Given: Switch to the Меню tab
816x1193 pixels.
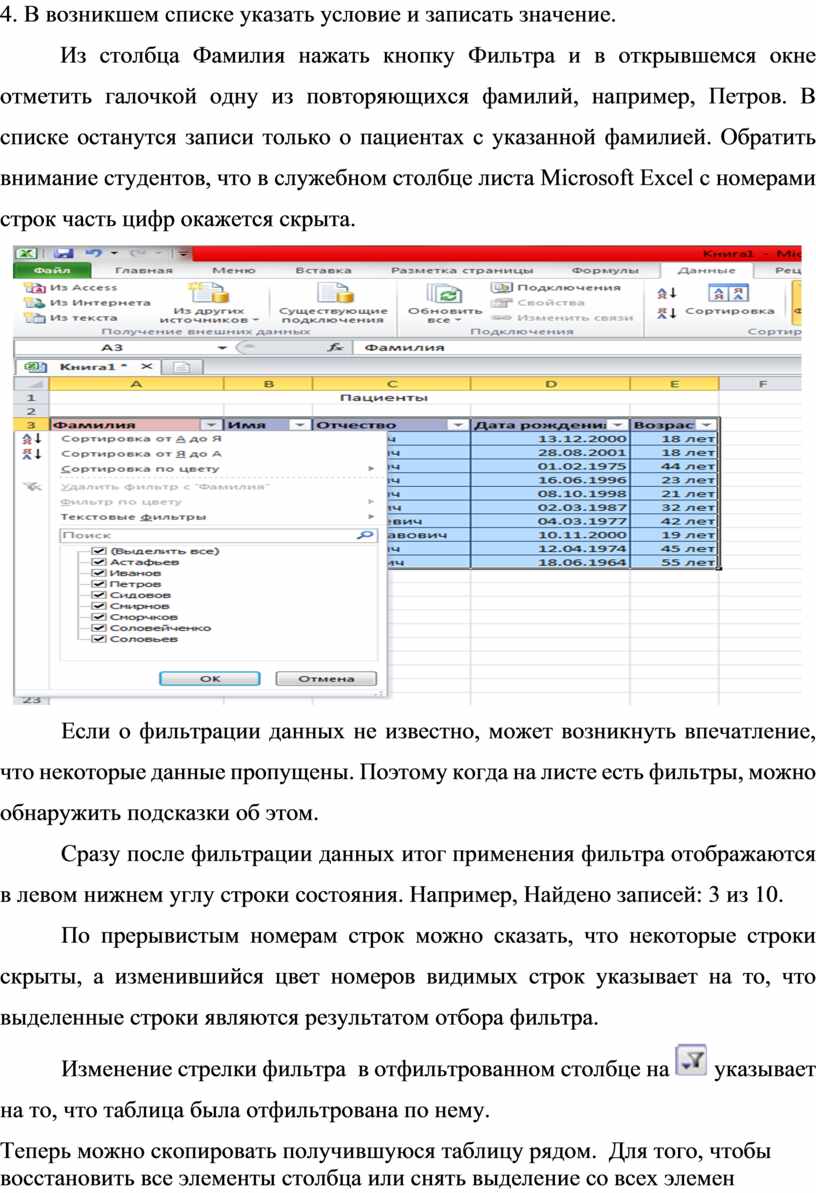Looking at the screenshot, I should coord(234,270).
